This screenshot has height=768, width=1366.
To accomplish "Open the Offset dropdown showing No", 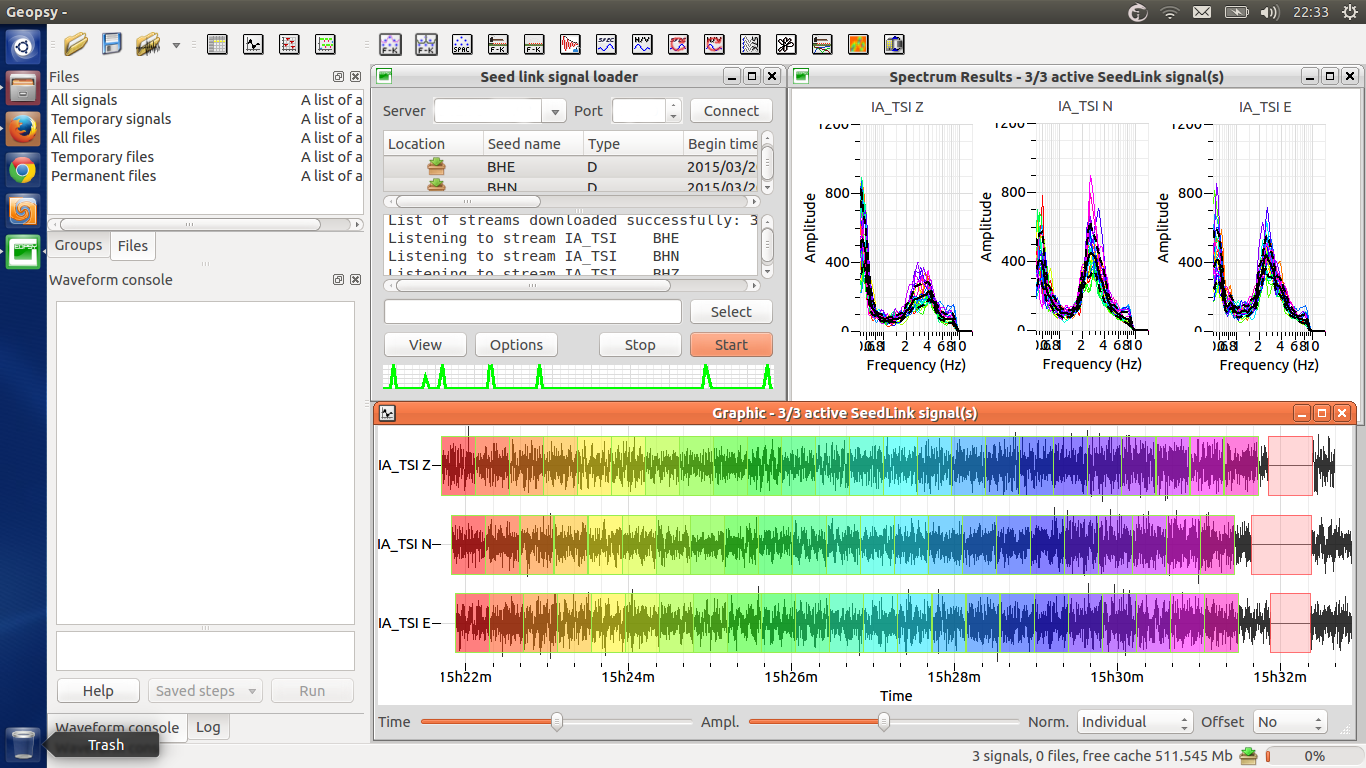I will pos(1290,722).
